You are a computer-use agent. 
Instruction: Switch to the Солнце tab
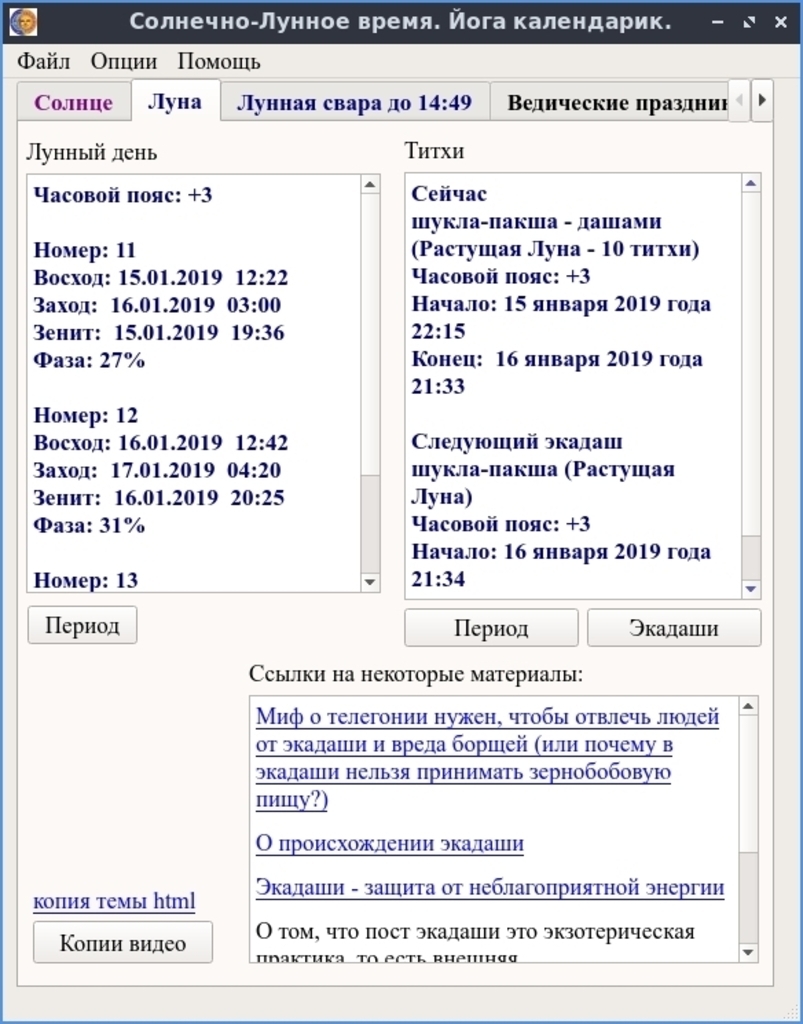pos(74,103)
